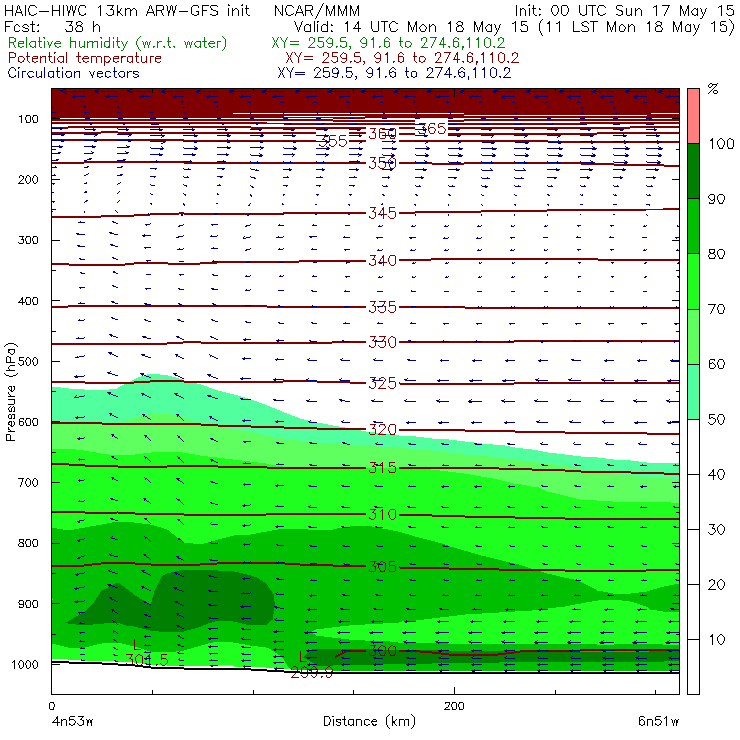This screenshot has width=740, height=740.
Task: Click the 315 potential temperature contour label
Action: point(382,468)
